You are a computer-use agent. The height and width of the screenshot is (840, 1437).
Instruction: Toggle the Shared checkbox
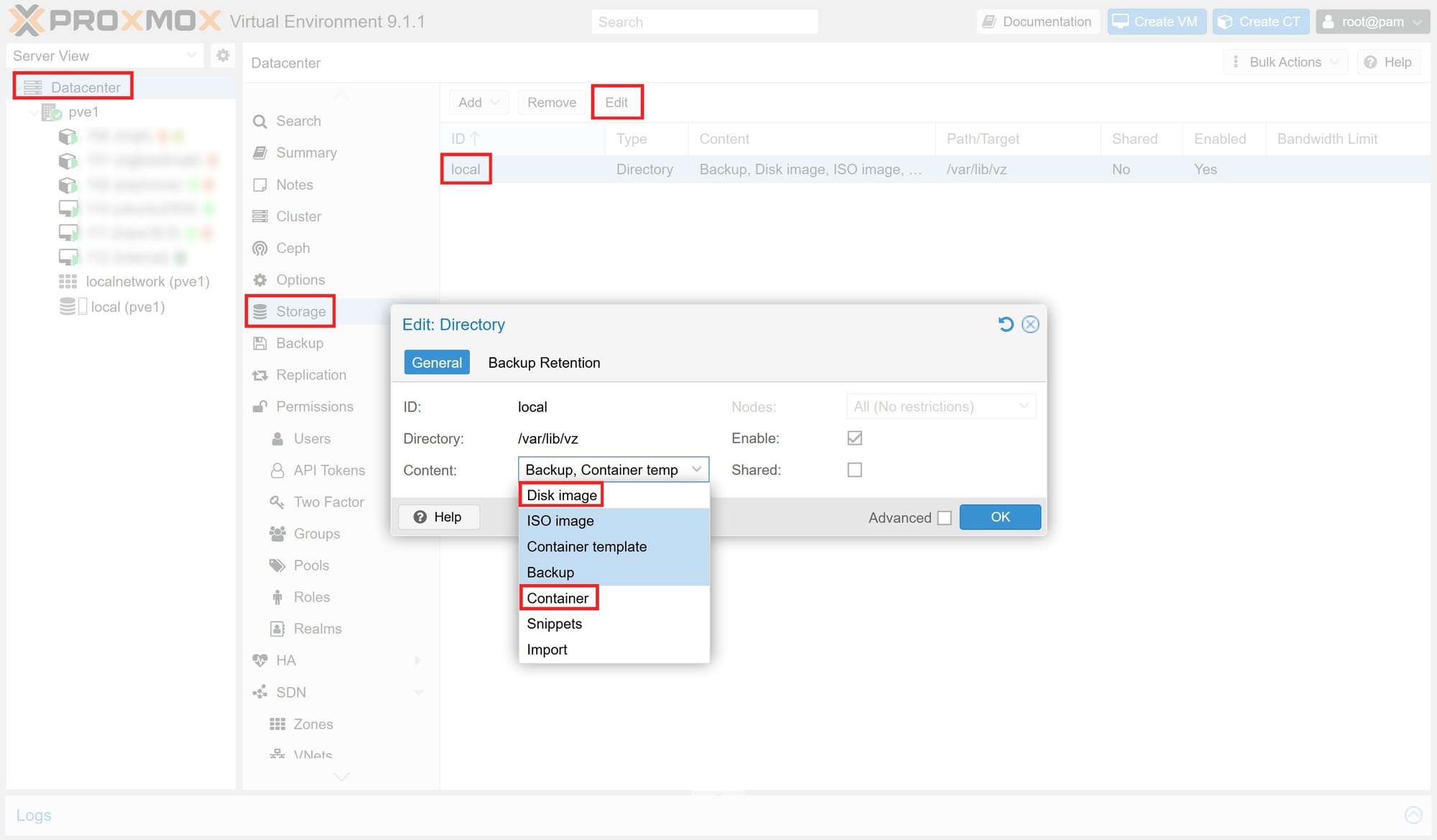click(x=854, y=470)
